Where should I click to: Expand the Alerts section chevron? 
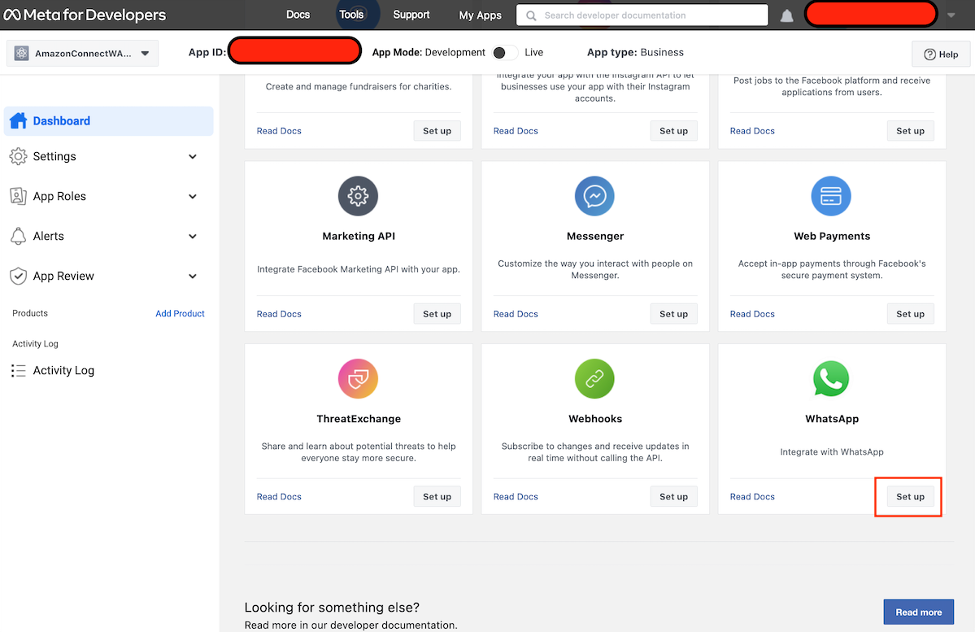click(x=193, y=236)
